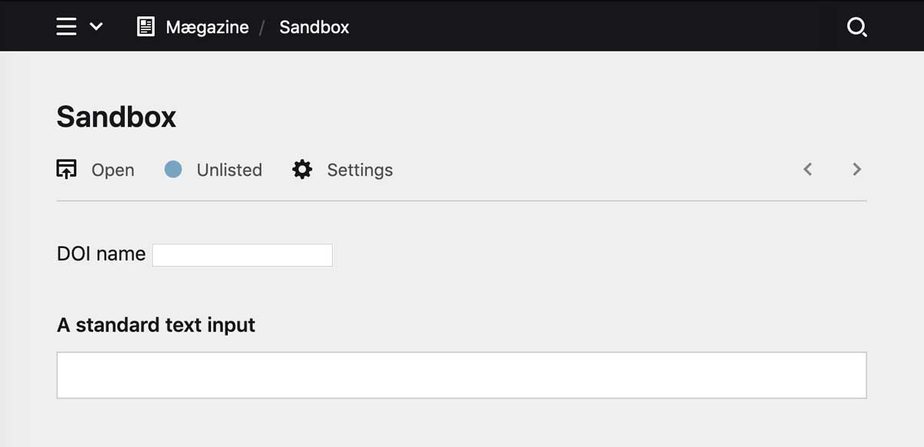The image size is (924, 447).
Task: Open the Settings tab
Action: (359, 170)
